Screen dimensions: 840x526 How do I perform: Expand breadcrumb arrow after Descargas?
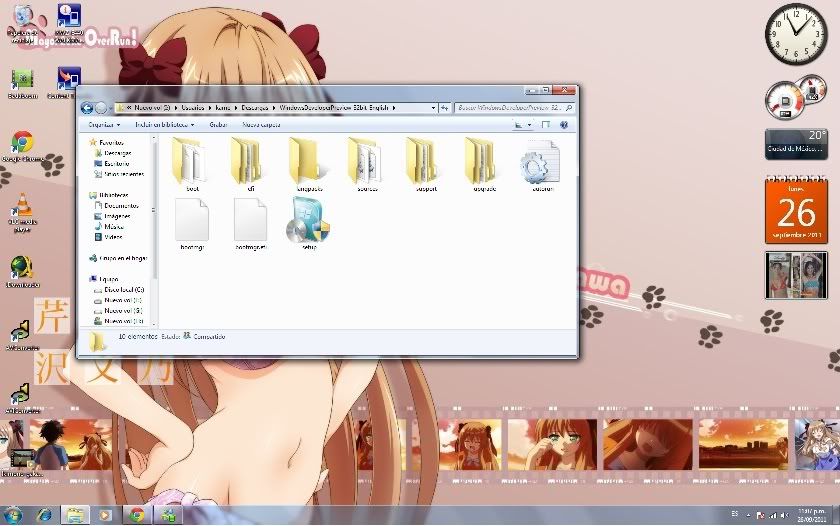pos(274,108)
